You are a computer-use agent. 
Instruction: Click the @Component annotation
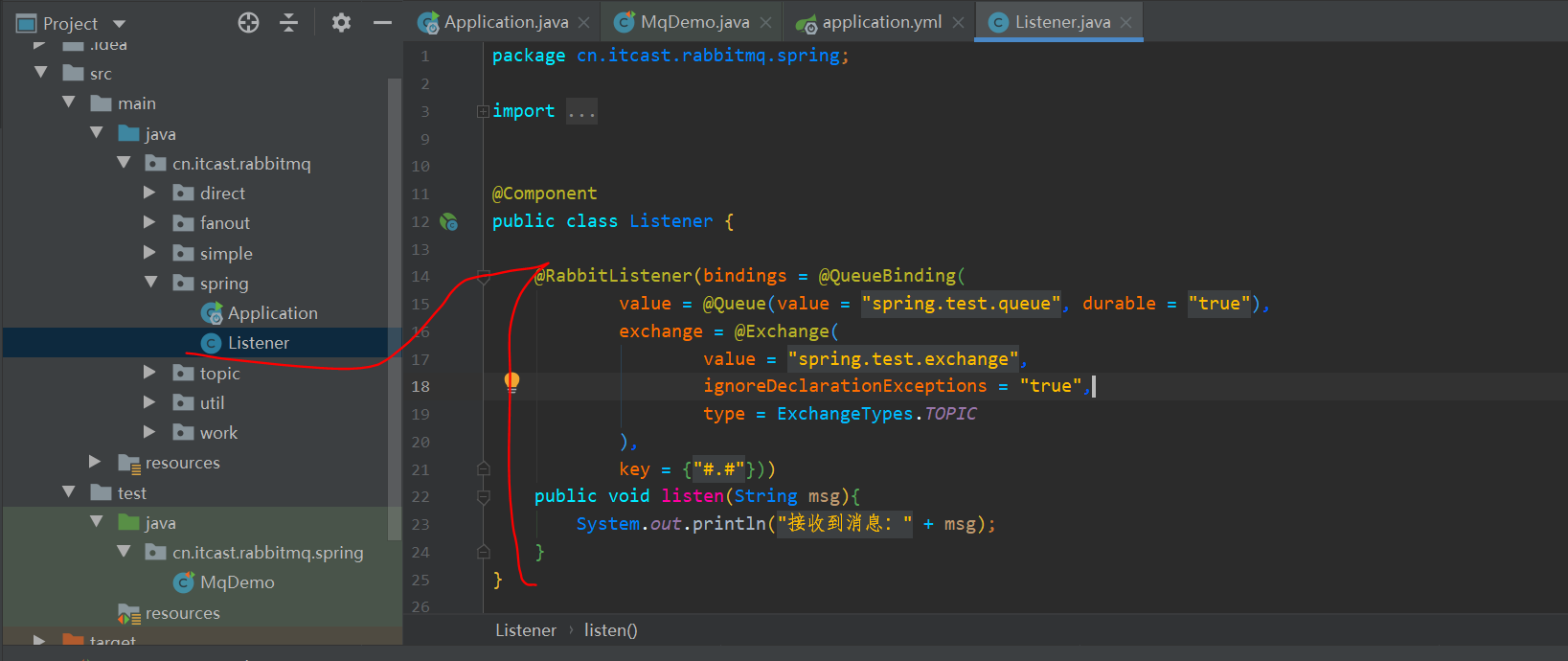click(x=544, y=194)
